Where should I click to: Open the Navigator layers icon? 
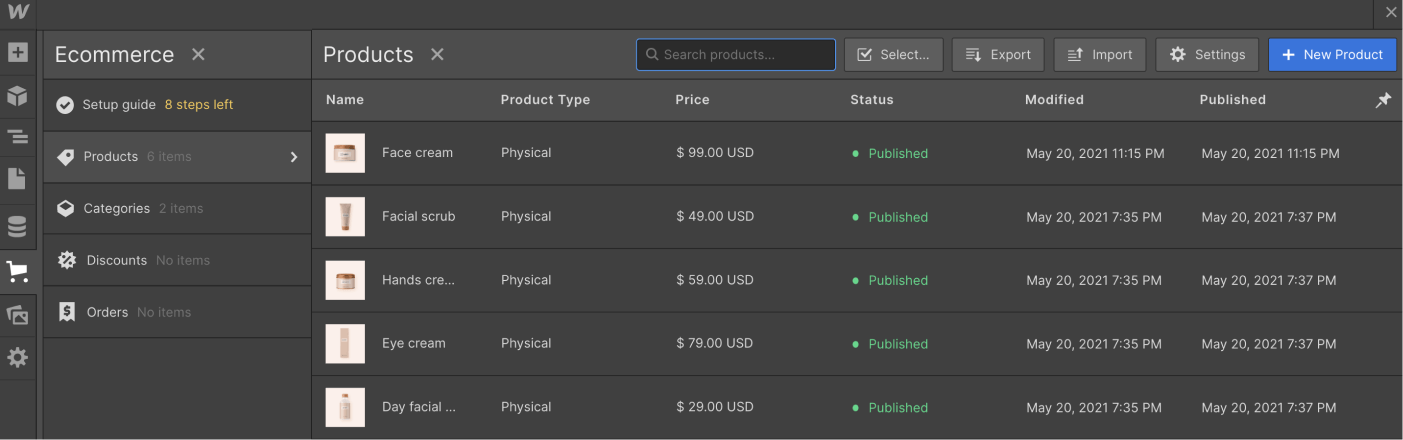pos(17,137)
